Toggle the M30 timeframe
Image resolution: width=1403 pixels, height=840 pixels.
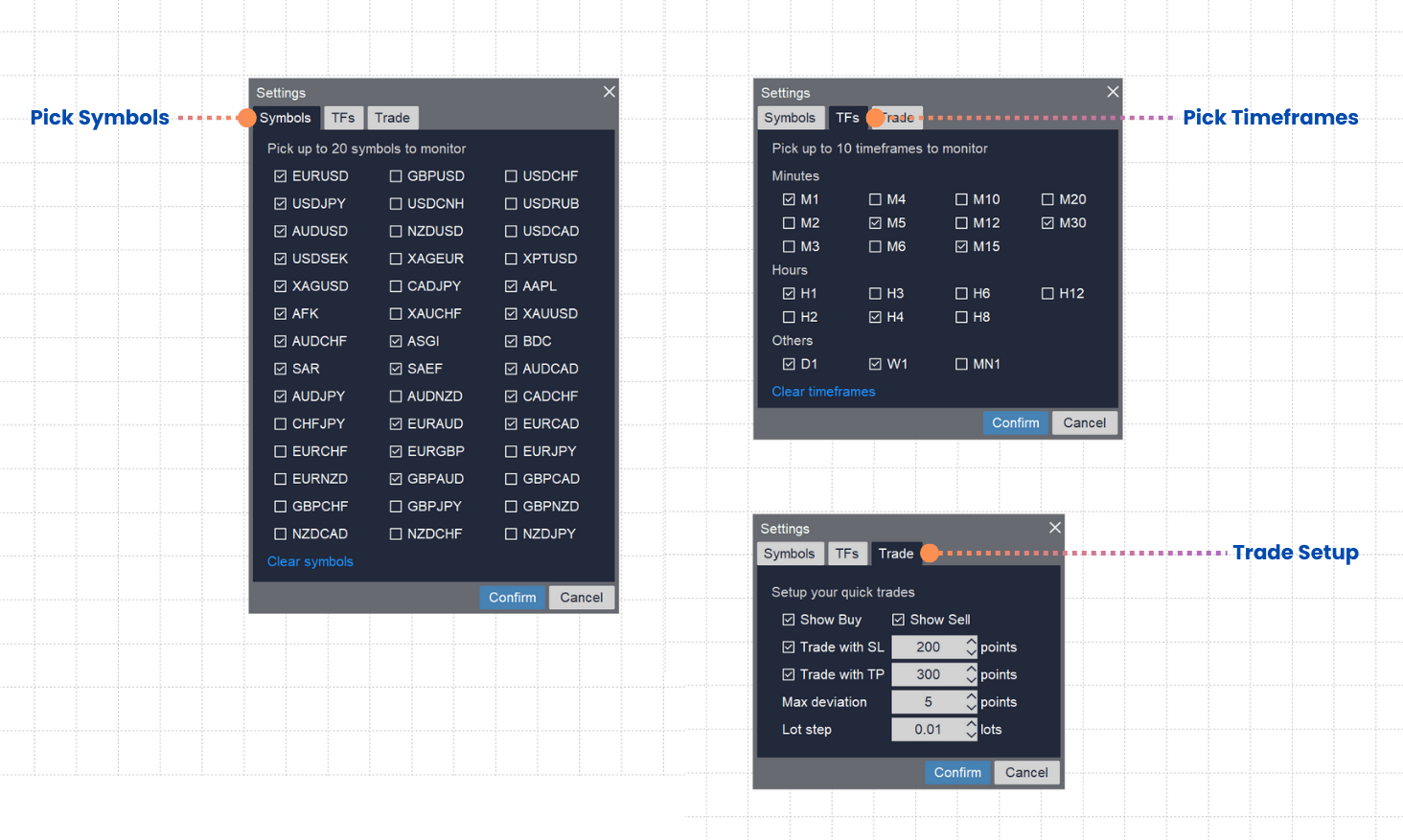tap(1047, 223)
